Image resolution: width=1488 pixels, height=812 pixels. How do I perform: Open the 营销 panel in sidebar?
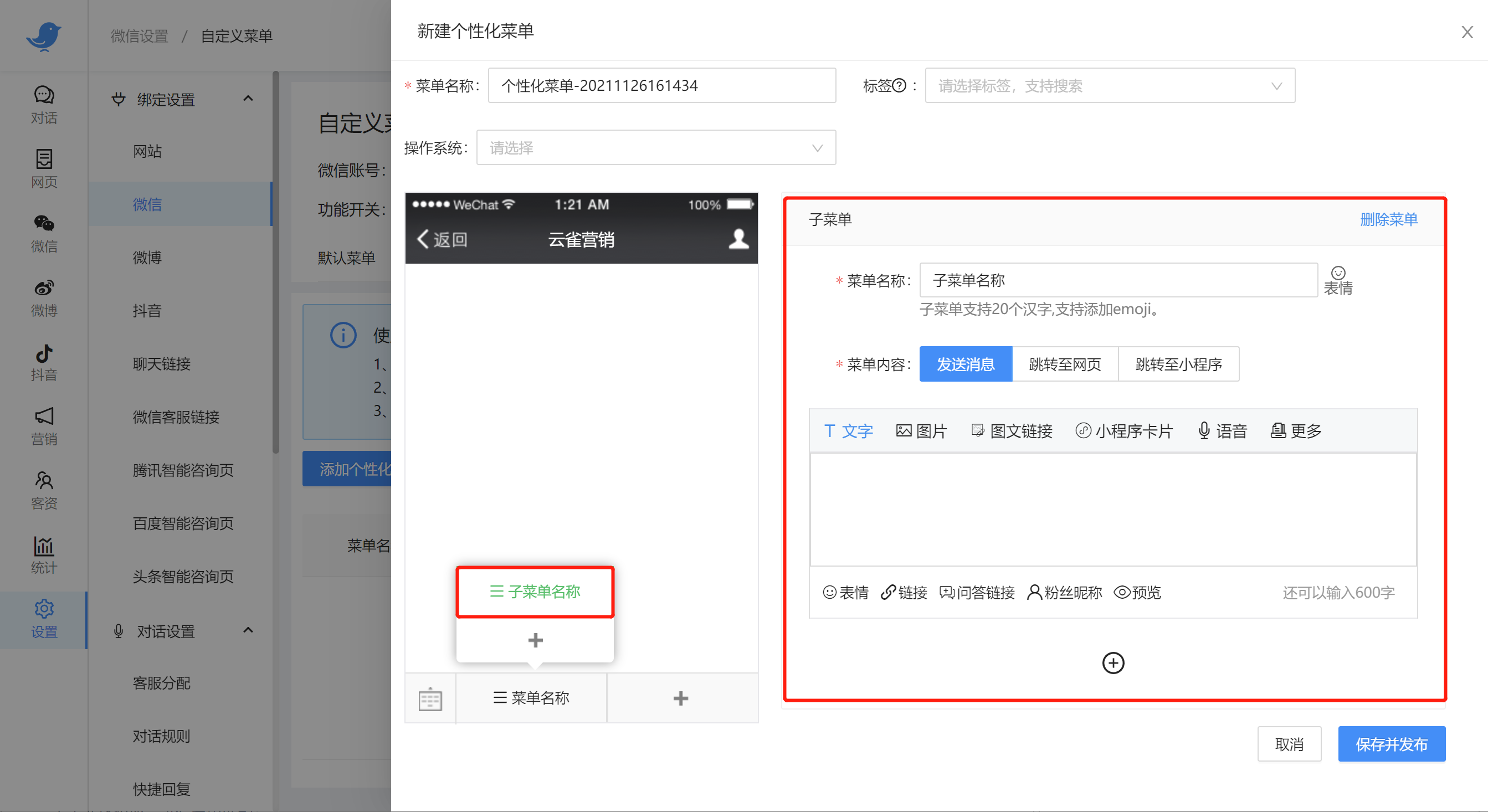pos(44,426)
